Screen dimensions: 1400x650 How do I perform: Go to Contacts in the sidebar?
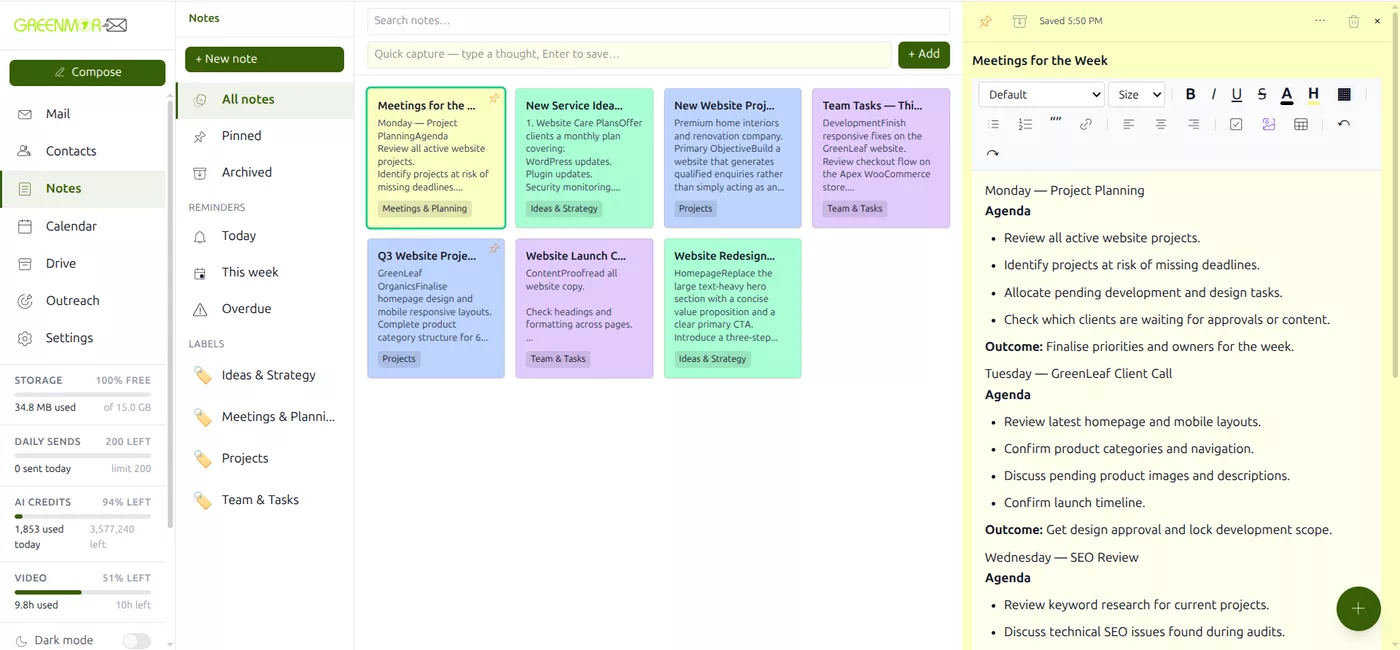pos(83,151)
